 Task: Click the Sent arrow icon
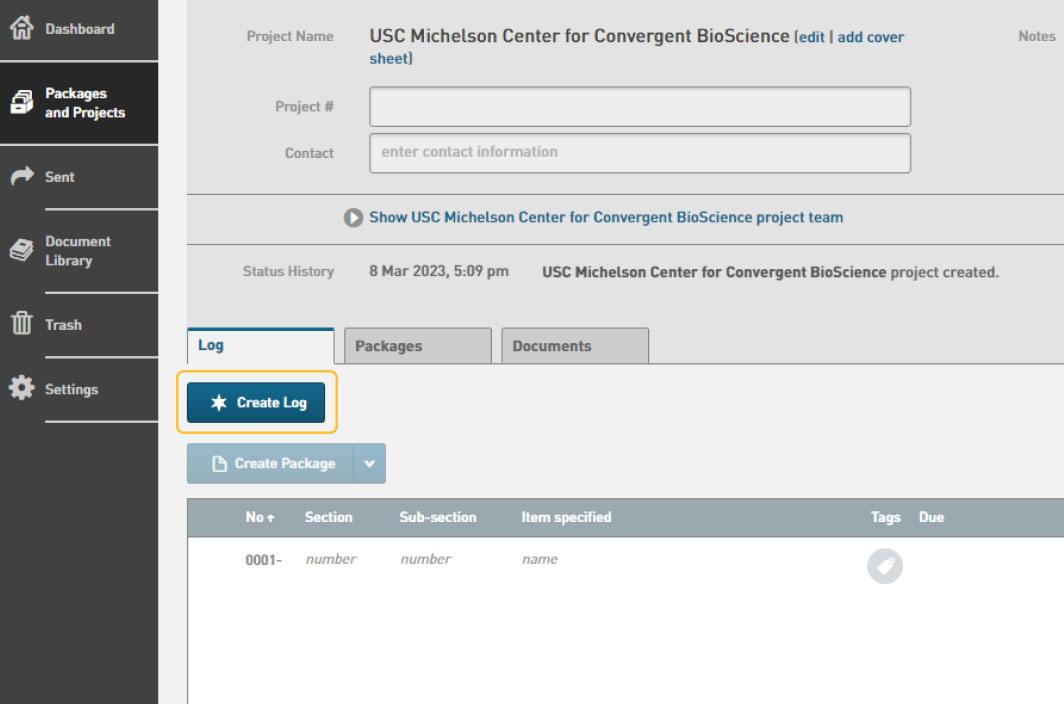21,177
